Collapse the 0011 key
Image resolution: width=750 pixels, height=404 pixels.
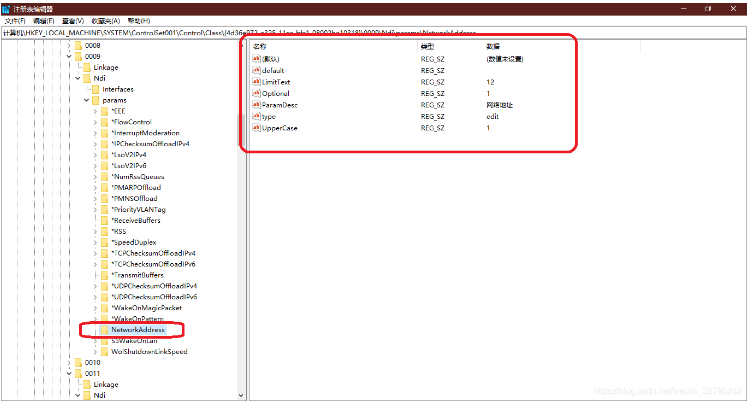tap(69, 373)
